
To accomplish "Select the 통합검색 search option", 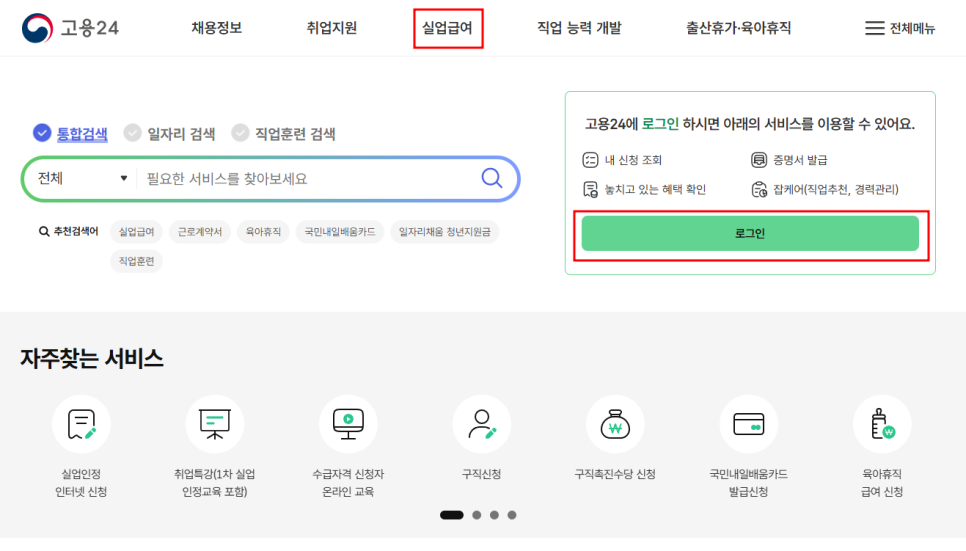I will coord(70,133).
